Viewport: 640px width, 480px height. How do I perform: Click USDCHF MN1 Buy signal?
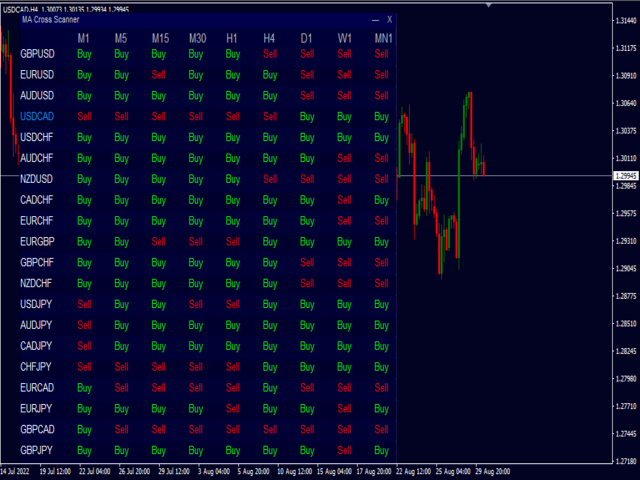[382, 138]
